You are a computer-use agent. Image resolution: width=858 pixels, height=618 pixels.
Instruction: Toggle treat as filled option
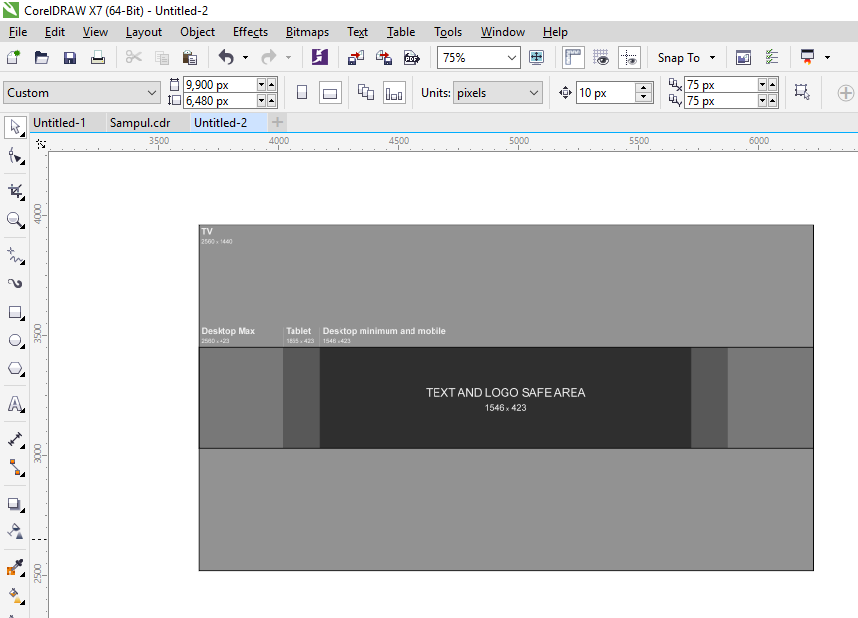802,92
